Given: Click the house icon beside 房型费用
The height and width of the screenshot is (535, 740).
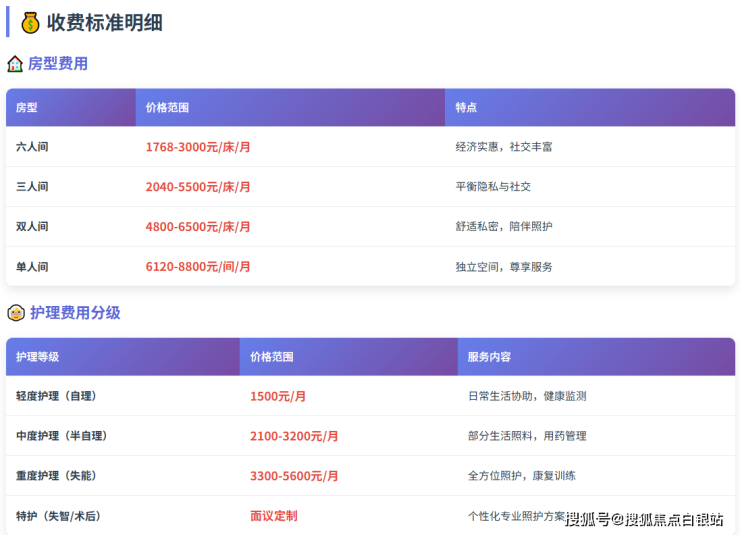Looking at the screenshot, I should pyautogui.click(x=15, y=64).
